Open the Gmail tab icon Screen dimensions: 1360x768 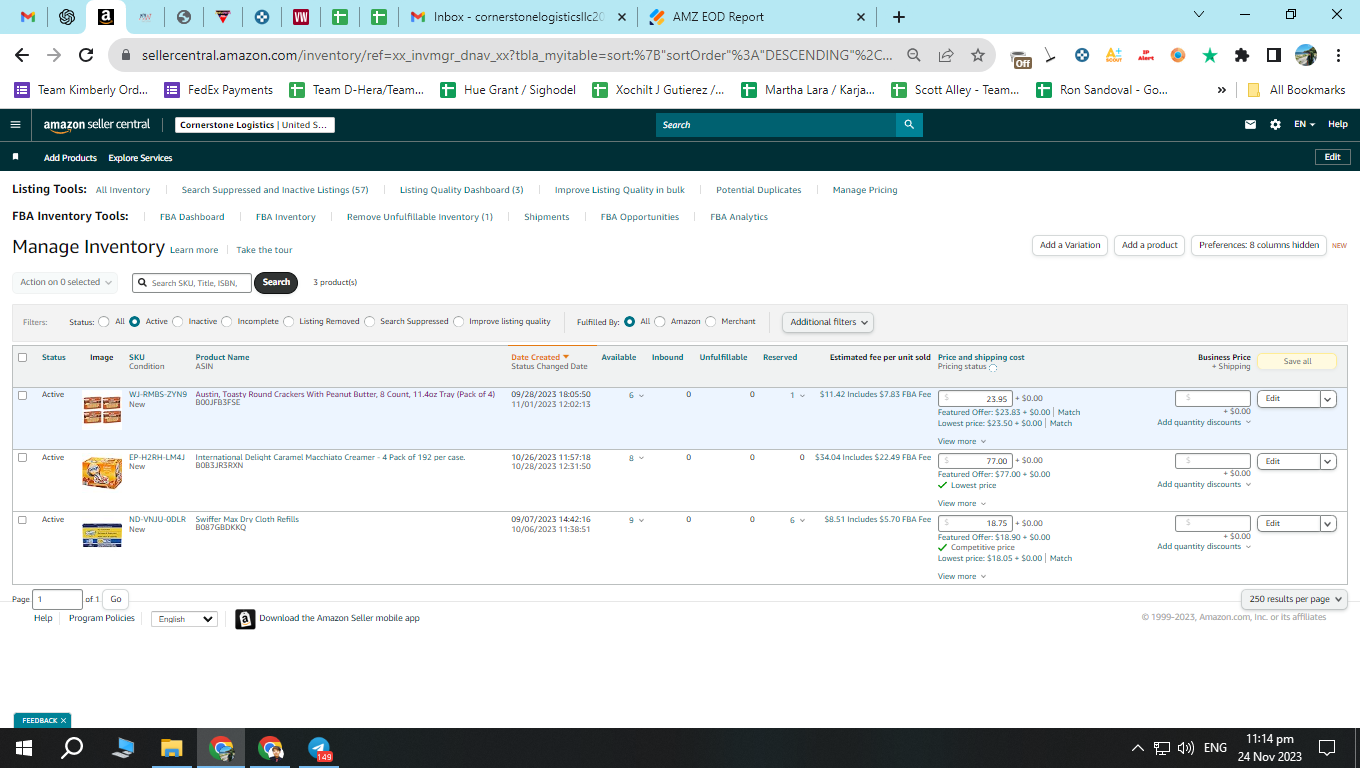28,17
